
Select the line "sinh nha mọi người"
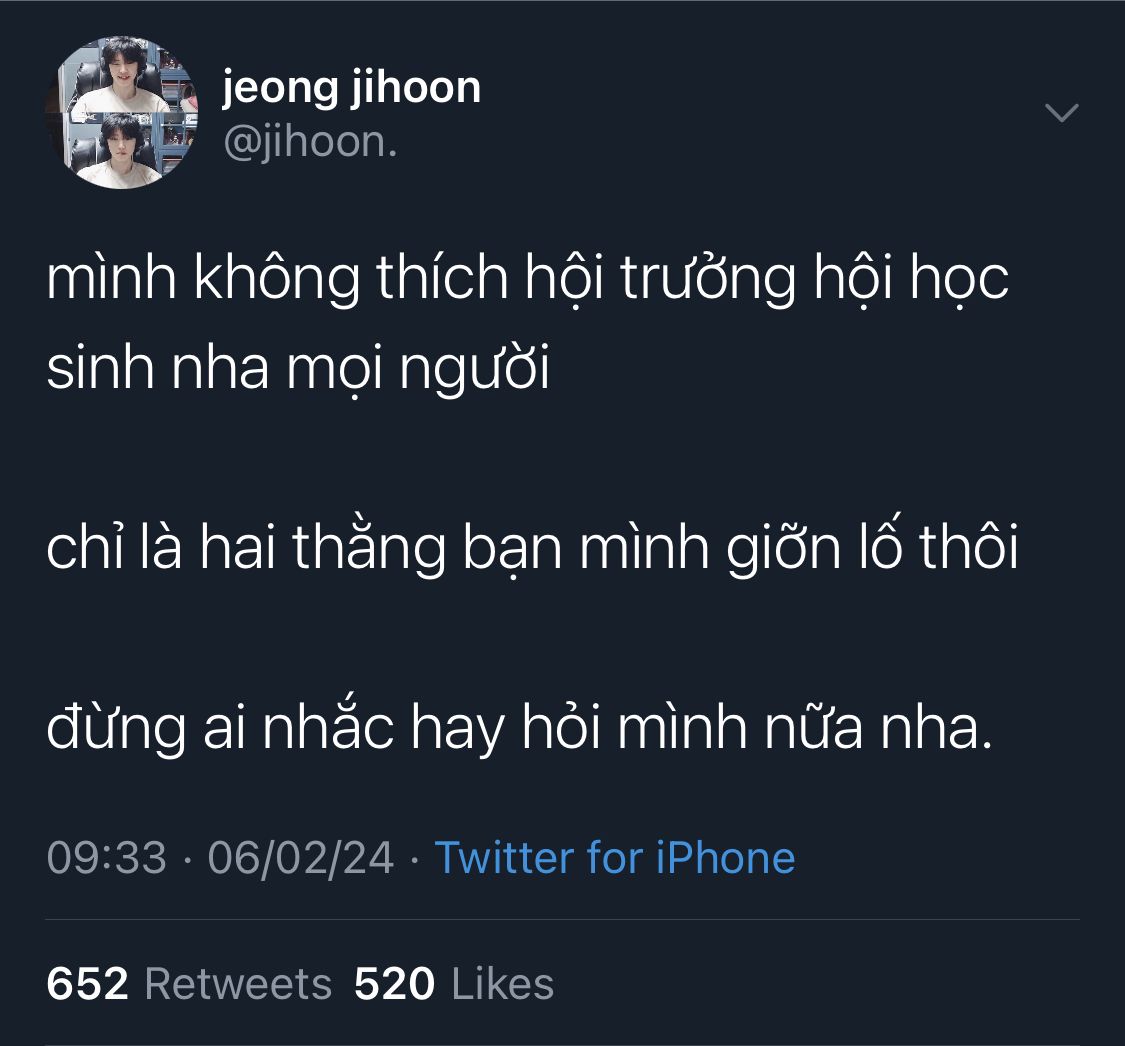point(298,369)
